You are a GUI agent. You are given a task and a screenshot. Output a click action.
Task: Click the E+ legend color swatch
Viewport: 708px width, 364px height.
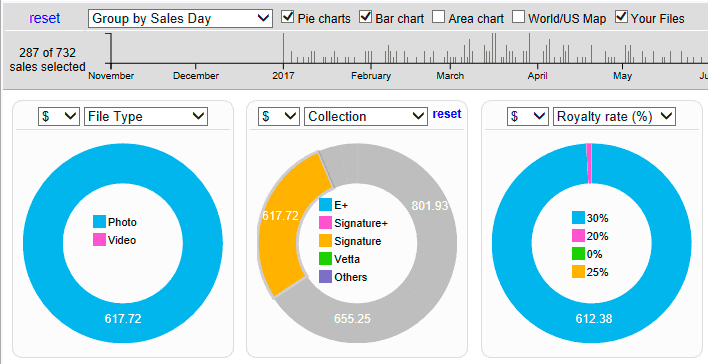(326, 205)
